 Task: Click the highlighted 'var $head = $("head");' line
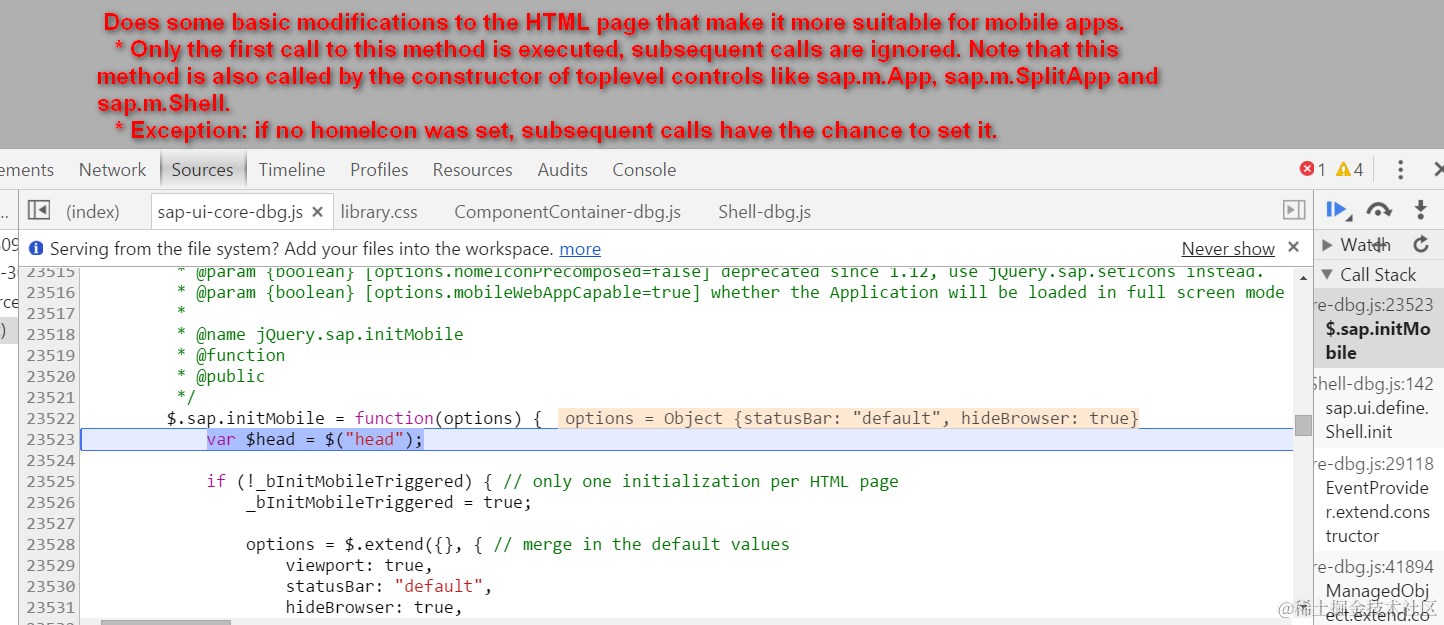tap(315, 439)
